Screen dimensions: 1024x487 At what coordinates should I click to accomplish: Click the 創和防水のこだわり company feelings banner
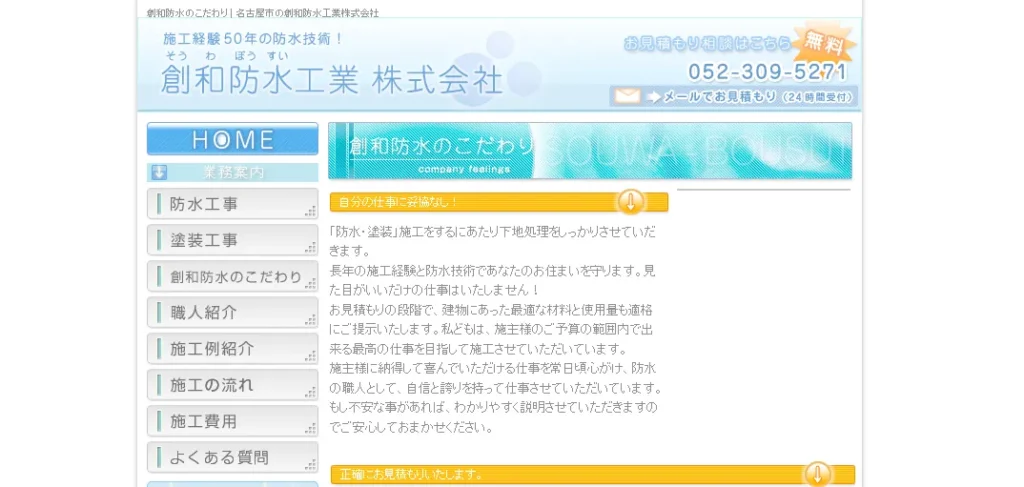[589, 151]
